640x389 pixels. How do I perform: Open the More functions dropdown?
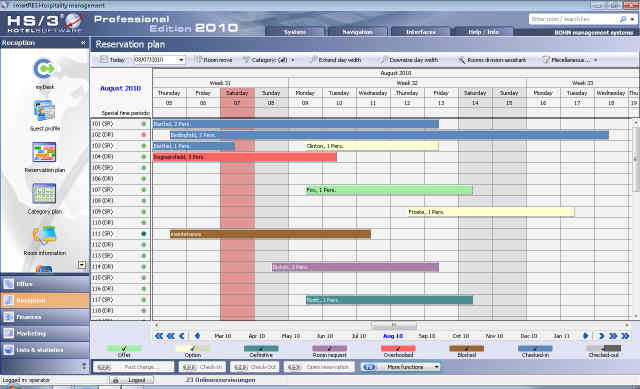[436, 367]
